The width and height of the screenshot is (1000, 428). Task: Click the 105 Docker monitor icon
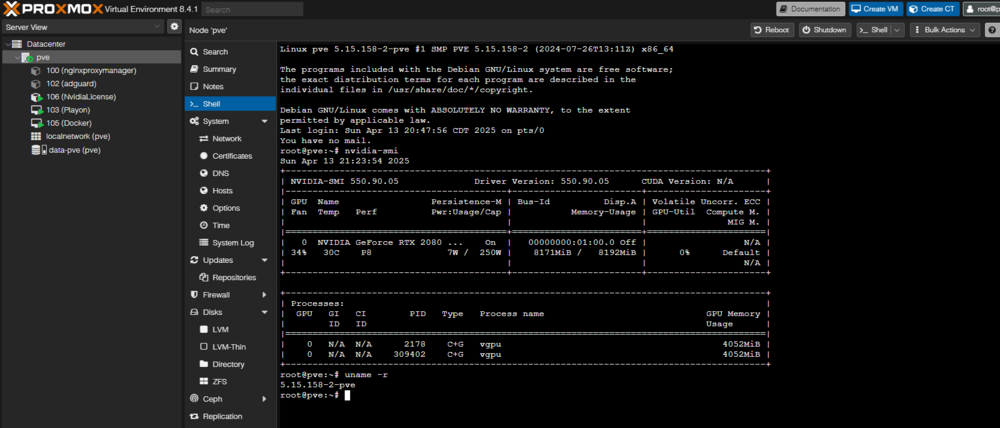click(x=36, y=123)
